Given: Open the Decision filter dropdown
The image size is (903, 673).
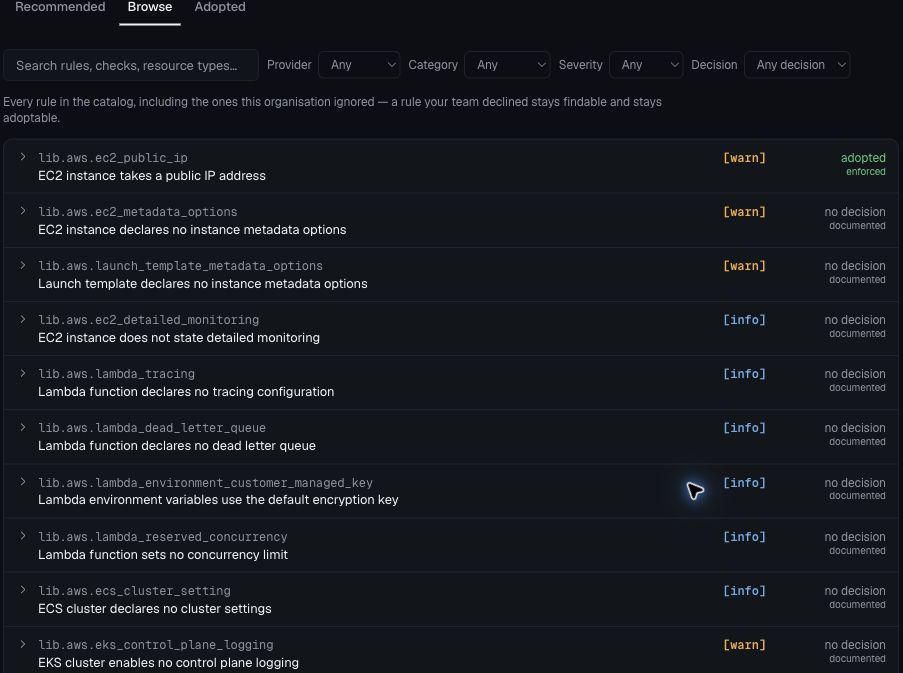Looking at the screenshot, I should point(797,65).
